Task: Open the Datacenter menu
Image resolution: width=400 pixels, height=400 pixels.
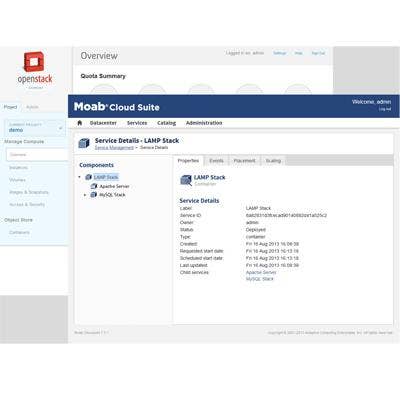Action: click(103, 123)
